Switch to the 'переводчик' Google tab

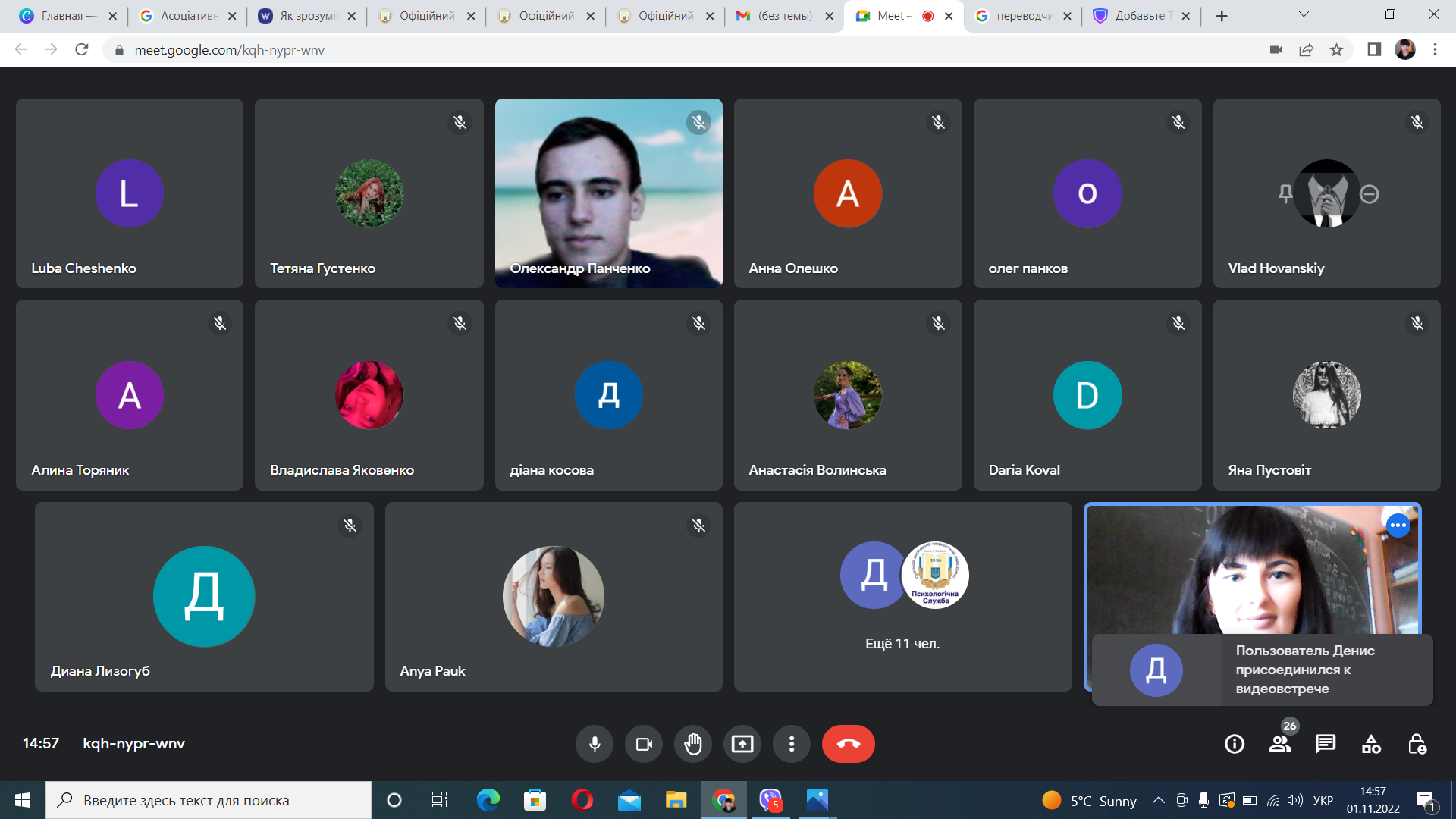click(x=1024, y=16)
